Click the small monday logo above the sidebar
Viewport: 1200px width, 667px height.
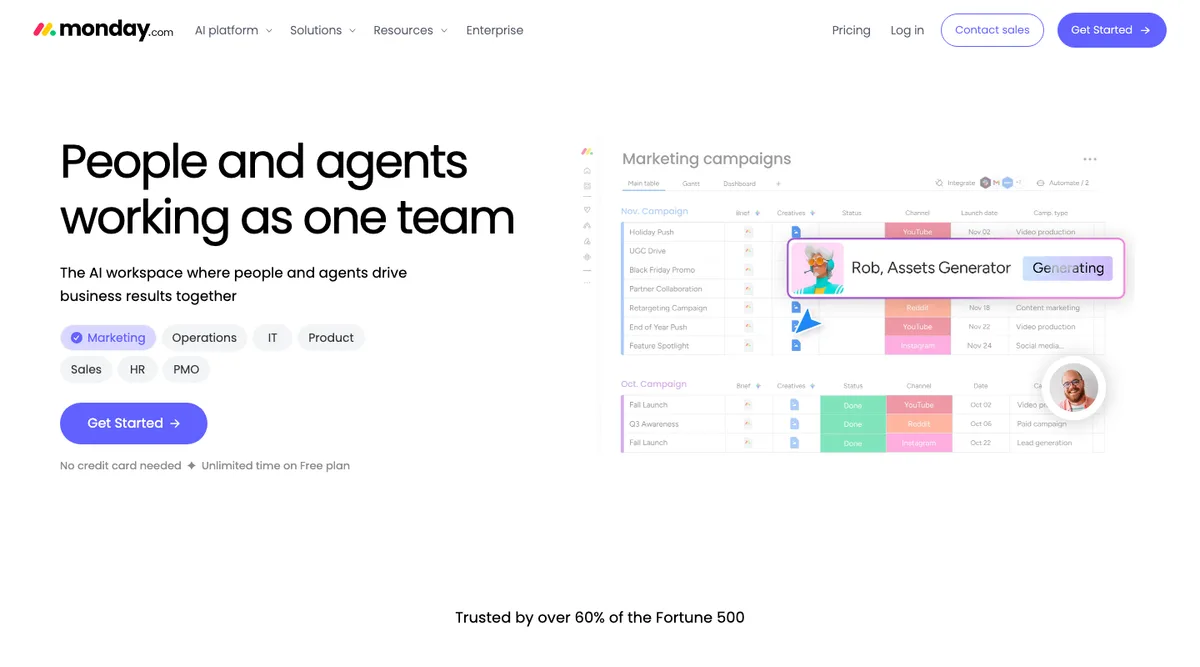(587, 152)
